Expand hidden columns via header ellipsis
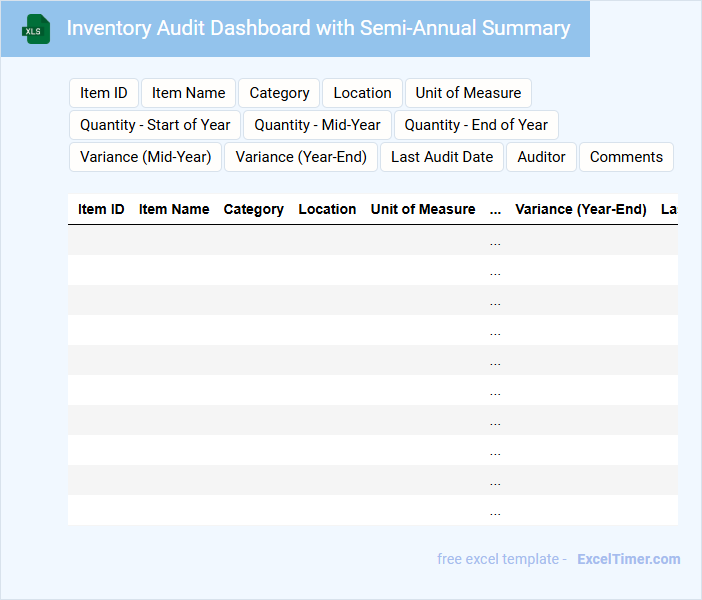702x600 pixels. point(495,209)
